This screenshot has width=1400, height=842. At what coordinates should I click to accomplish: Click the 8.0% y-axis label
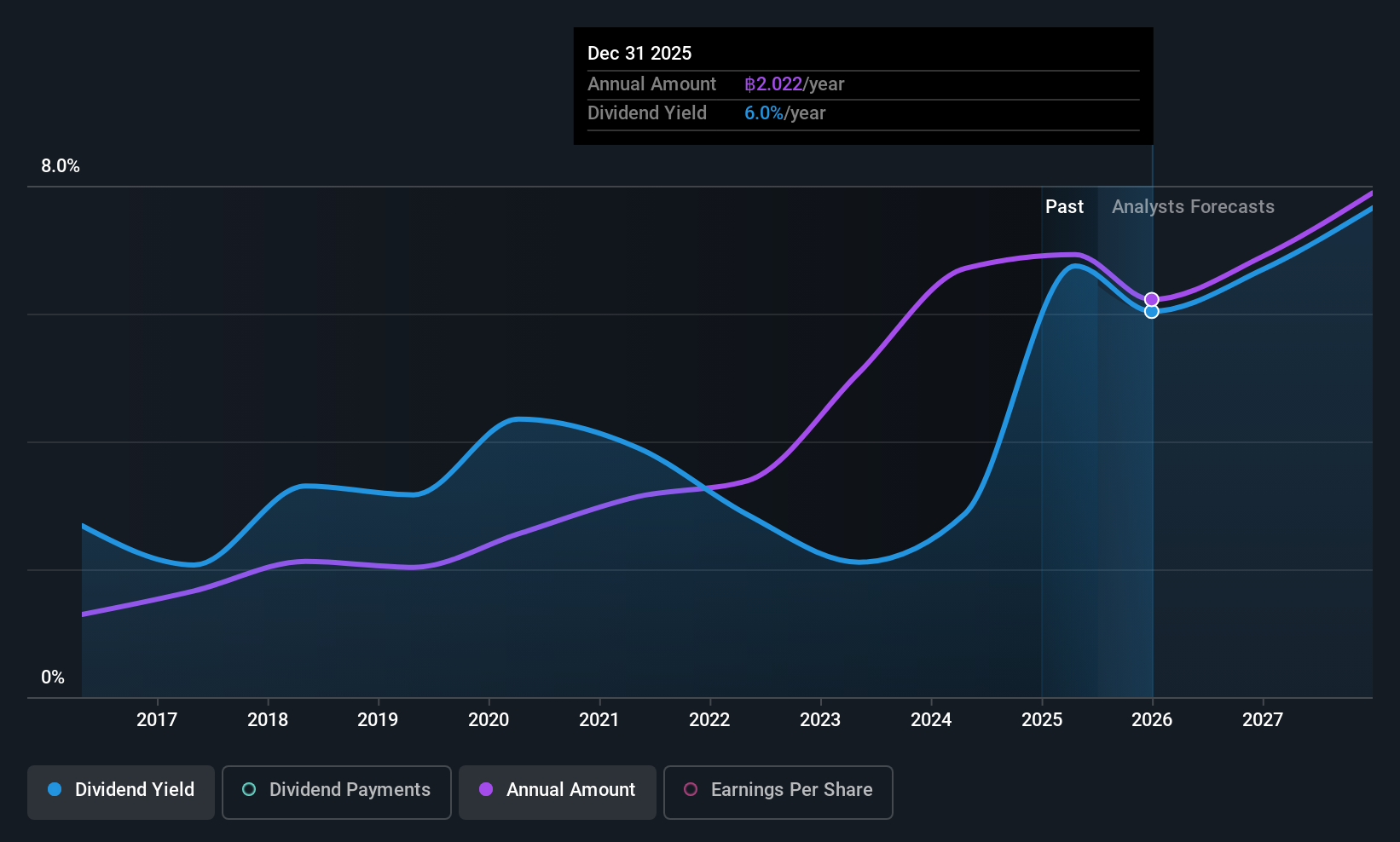coord(61,166)
